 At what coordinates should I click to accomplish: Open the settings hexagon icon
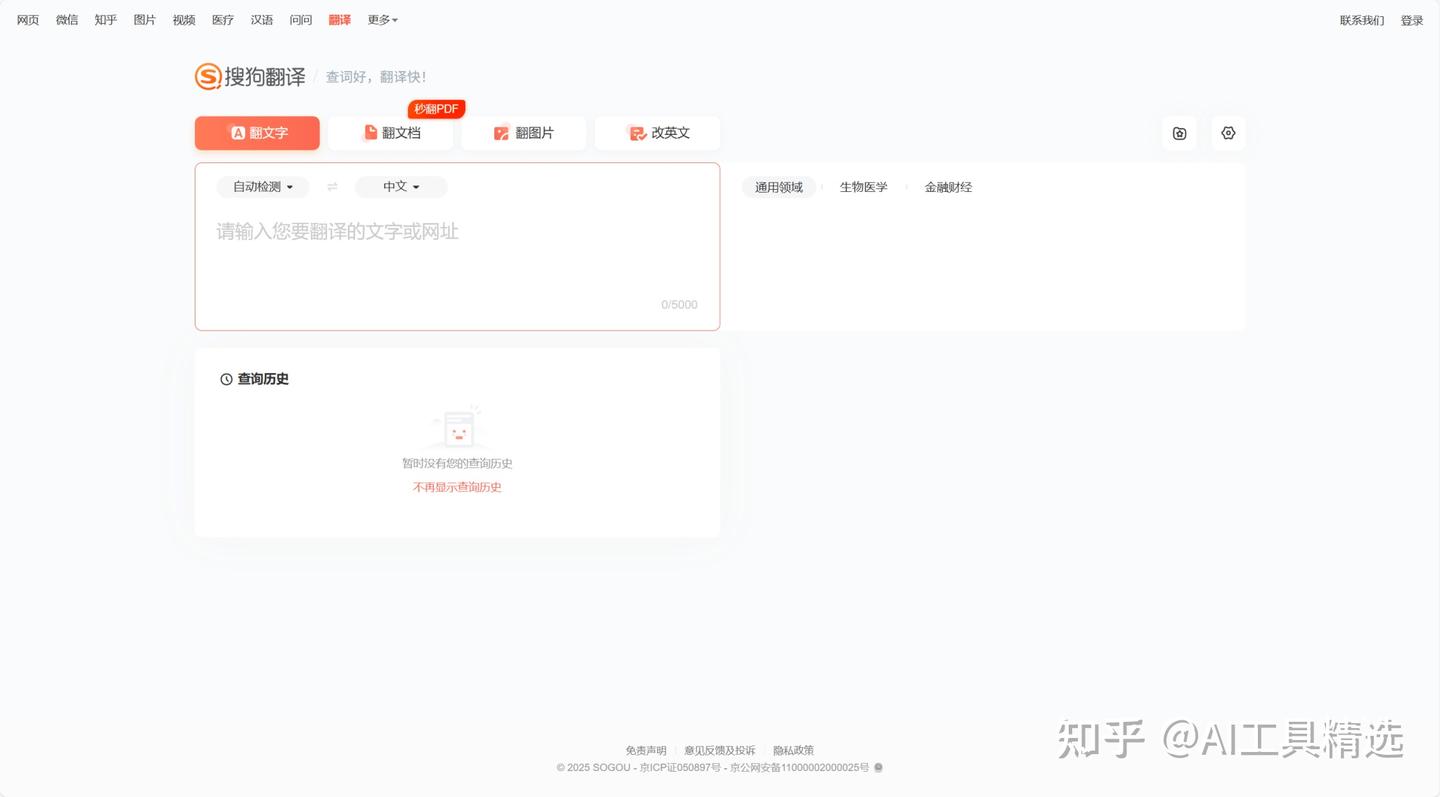click(x=1229, y=133)
